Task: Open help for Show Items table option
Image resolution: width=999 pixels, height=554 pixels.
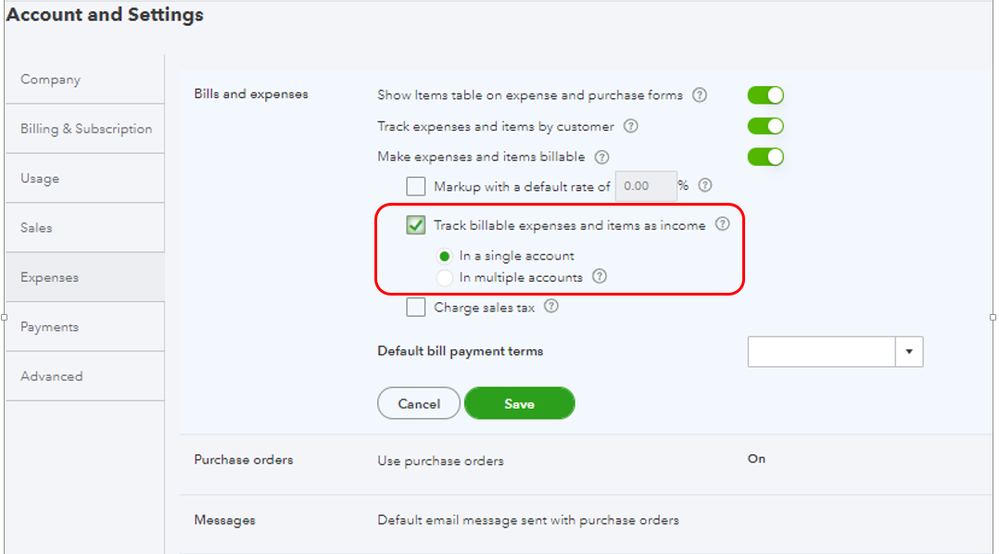Action: (700, 95)
